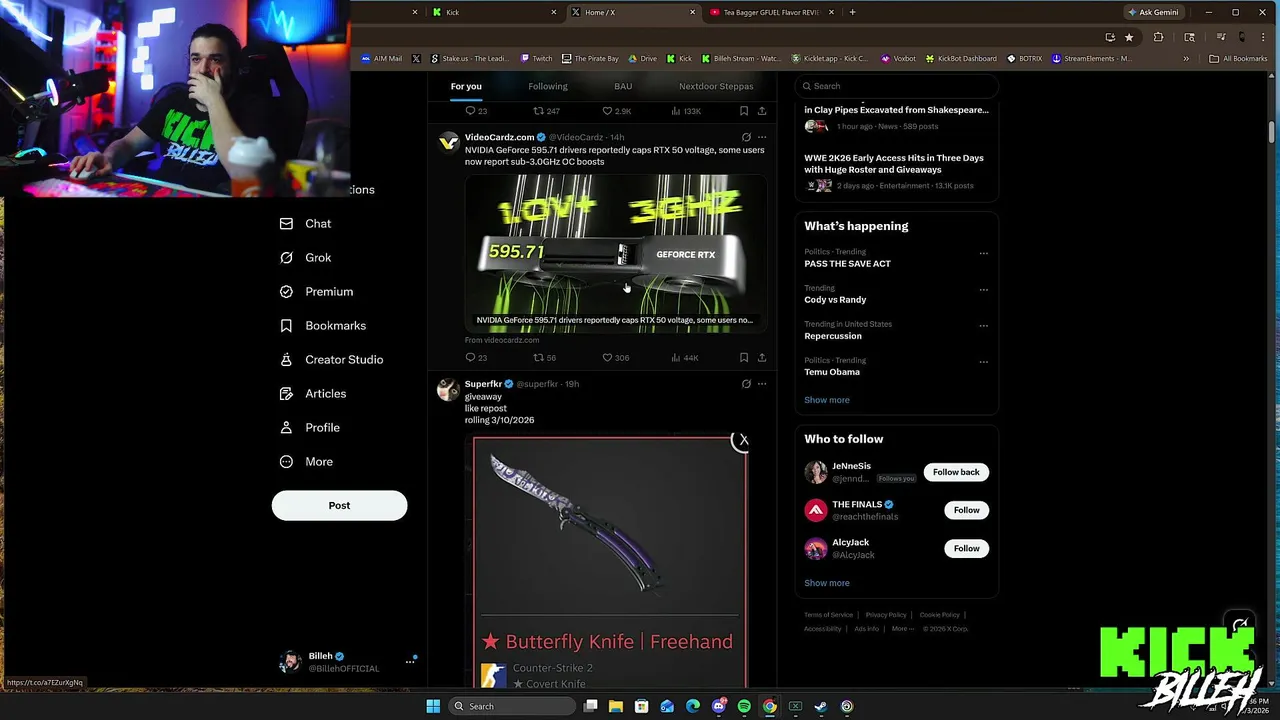This screenshot has height=720, width=1280.
Task: Switch to the Following tab
Action: [548, 87]
